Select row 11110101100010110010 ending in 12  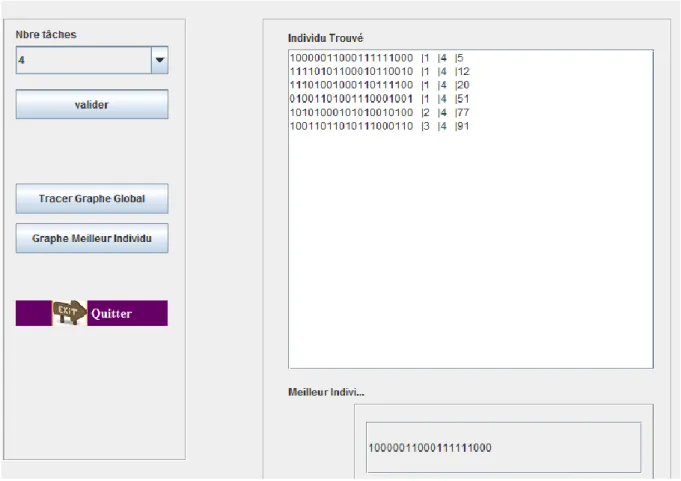pos(380,71)
